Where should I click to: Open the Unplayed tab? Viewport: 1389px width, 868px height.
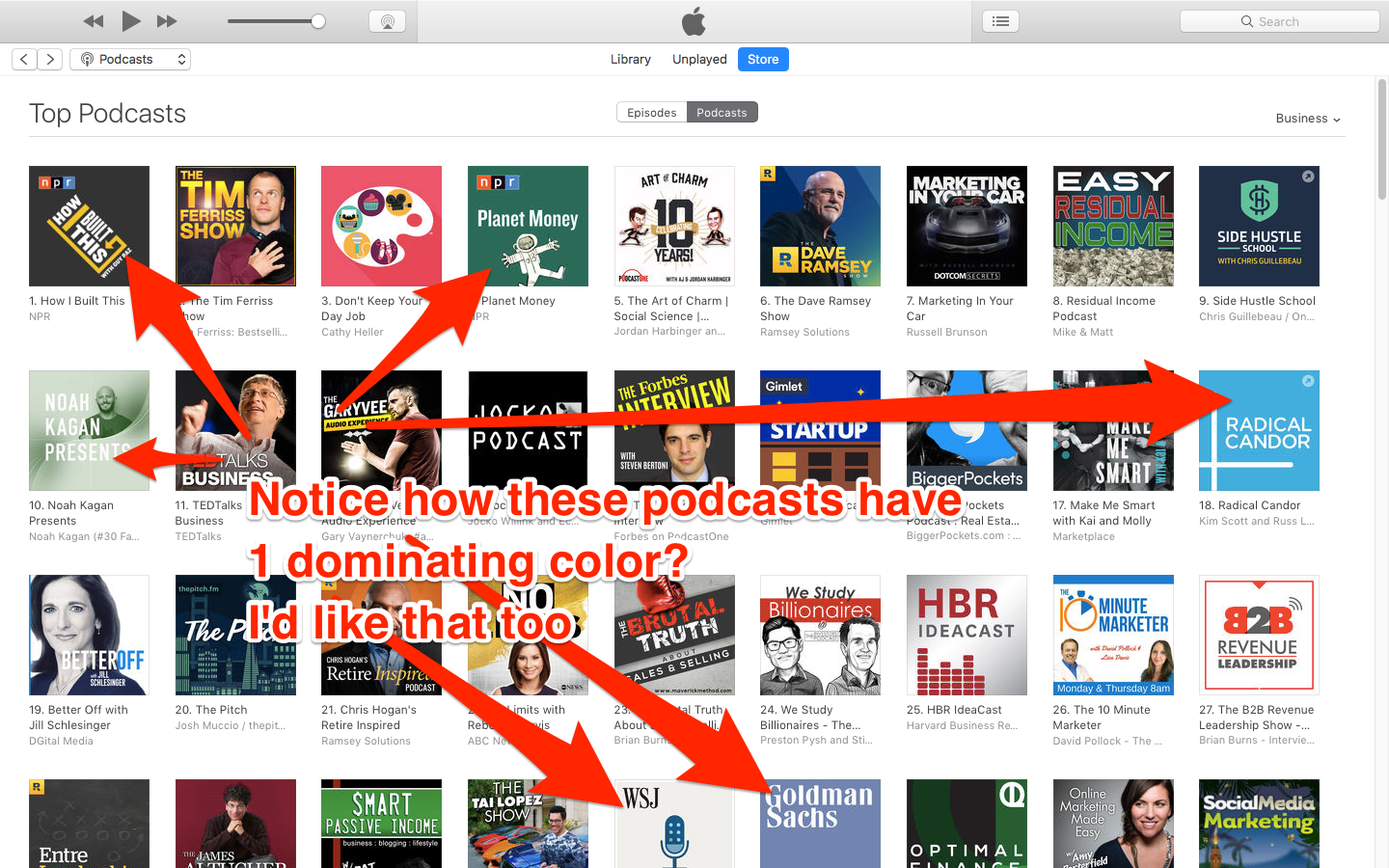point(699,60)
